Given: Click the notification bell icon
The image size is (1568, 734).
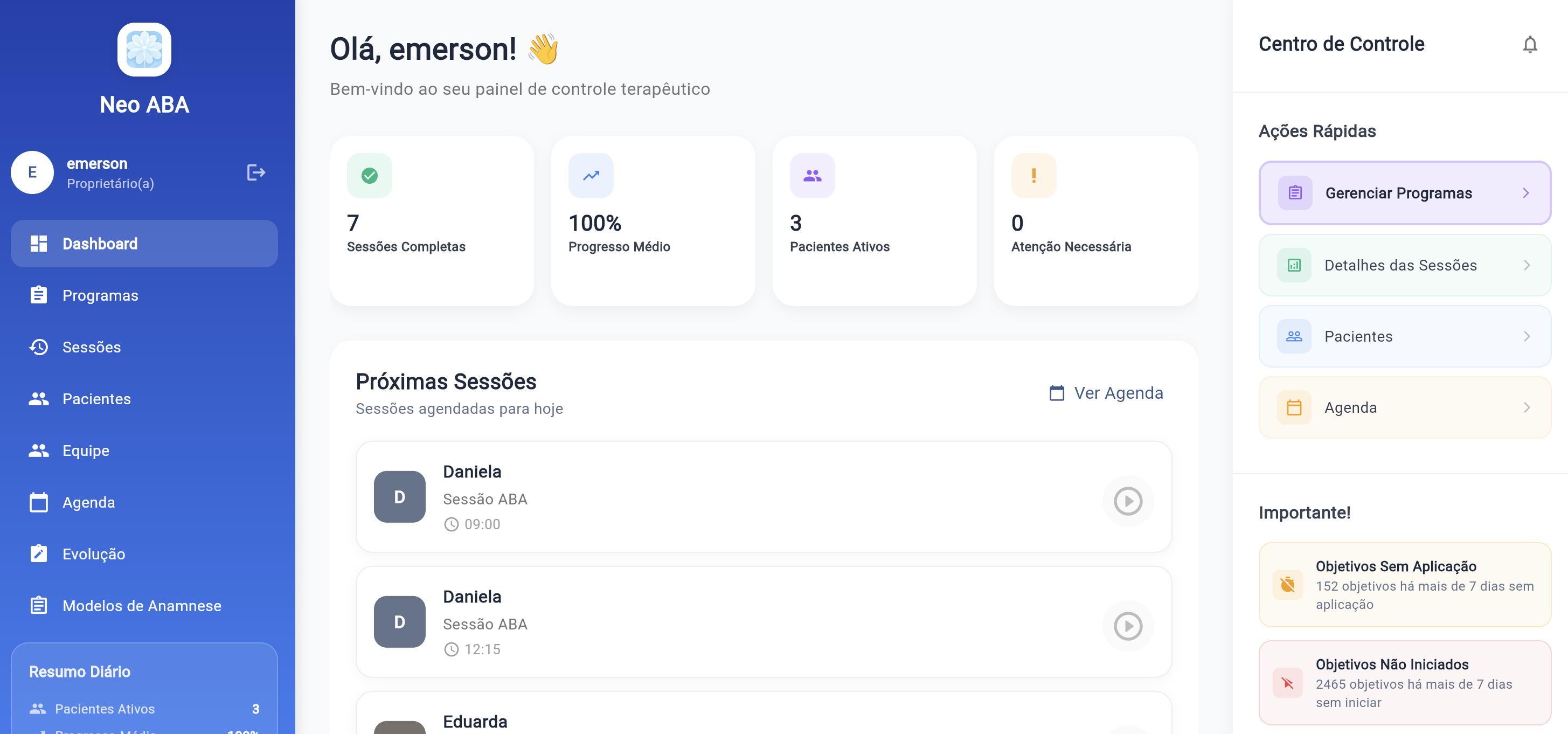Looking at the screenshot, I should tap(1529, 44).
